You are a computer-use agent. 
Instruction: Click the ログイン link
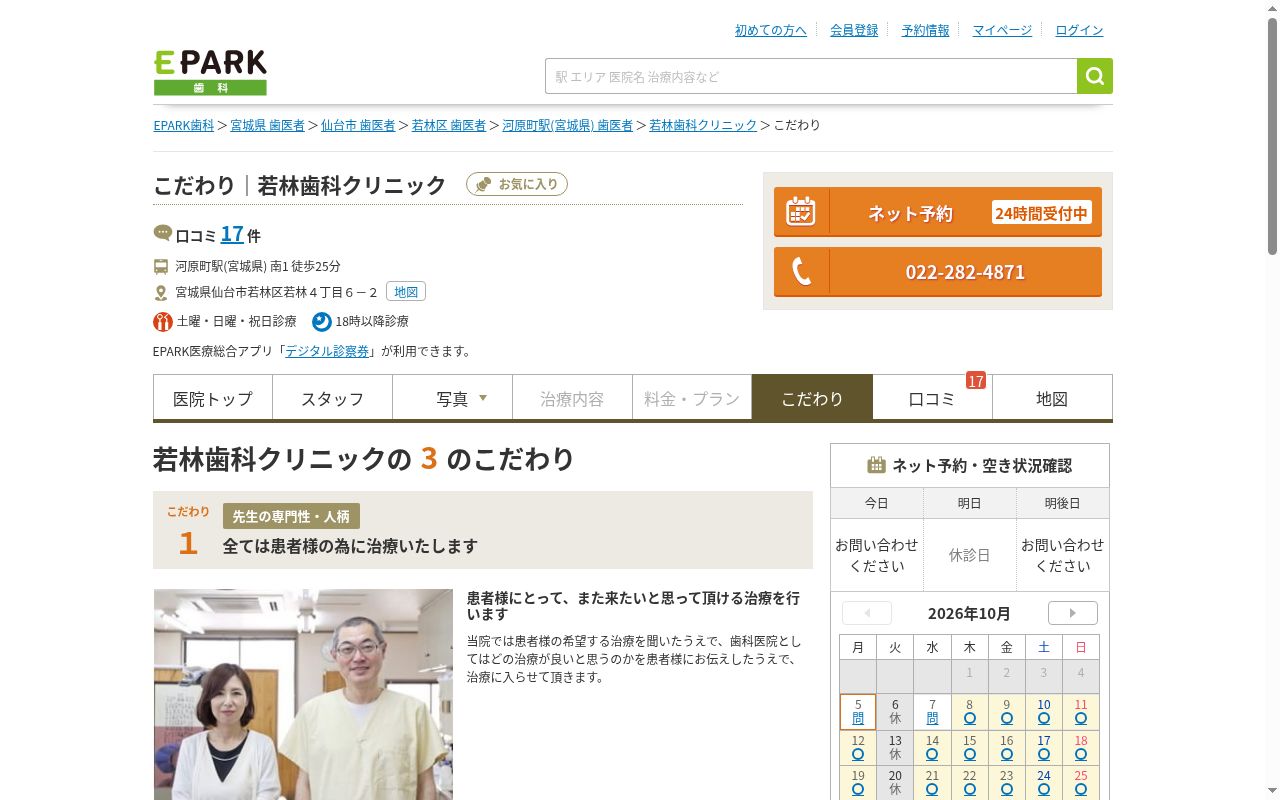[x=1080, y=30]
